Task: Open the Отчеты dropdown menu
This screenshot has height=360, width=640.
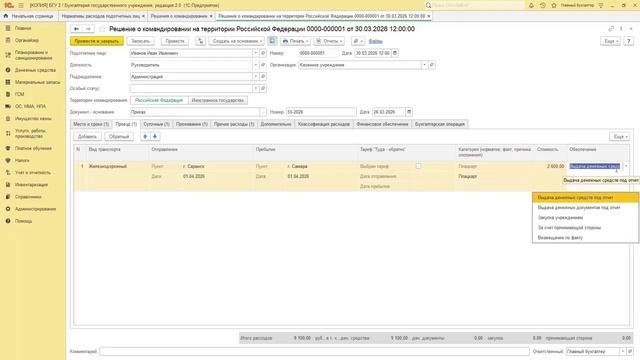Action: pyautogui.click(x=329, y=41)
